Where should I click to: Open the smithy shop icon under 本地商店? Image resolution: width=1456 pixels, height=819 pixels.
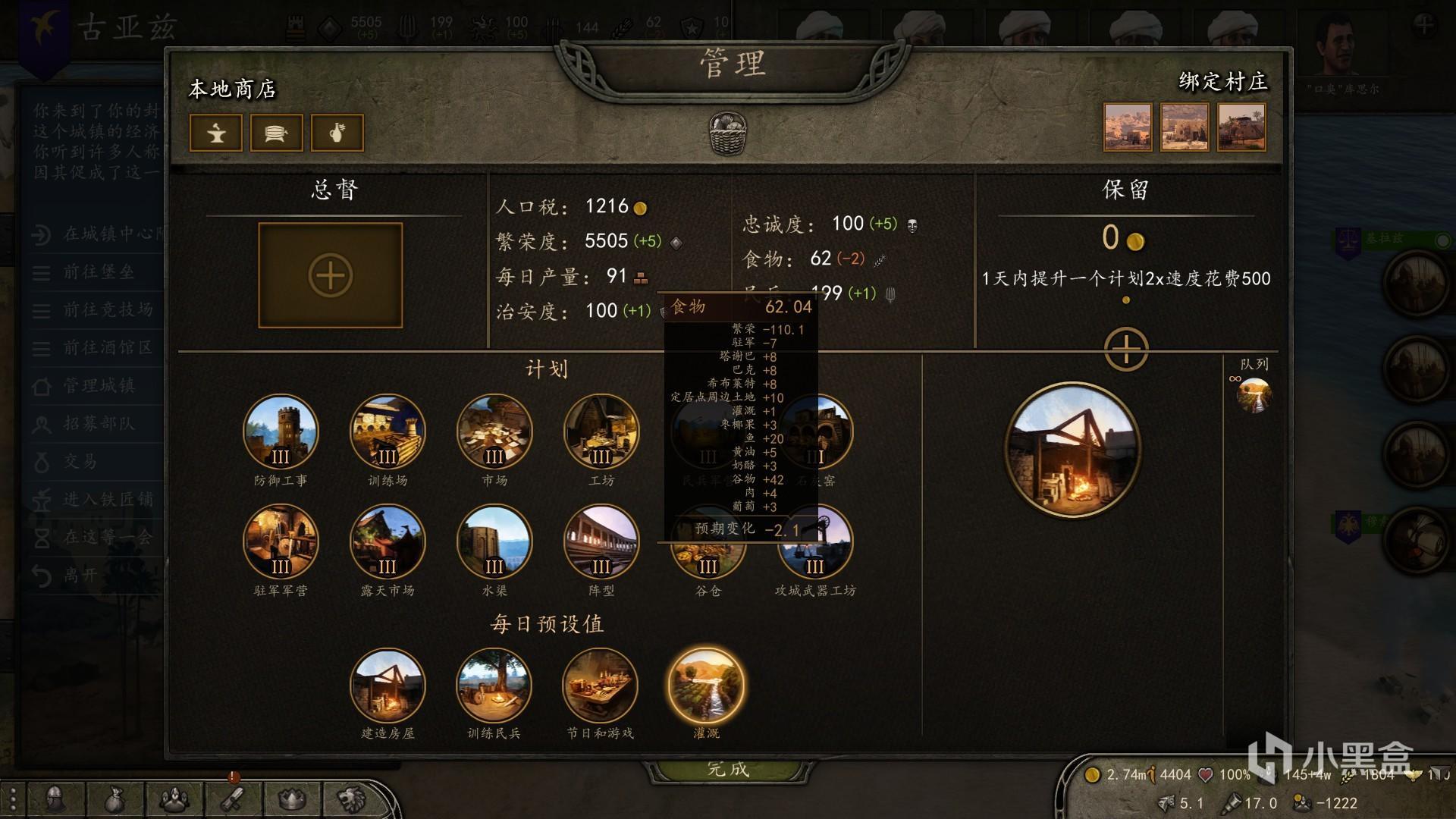pyautogui.click(x=216, y=133)
